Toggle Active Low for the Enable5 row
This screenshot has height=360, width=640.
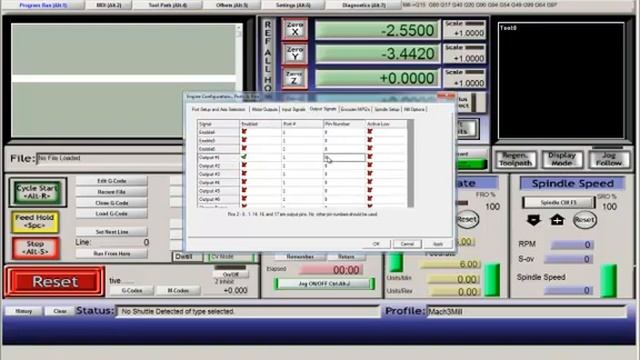(x=370, y=140)
